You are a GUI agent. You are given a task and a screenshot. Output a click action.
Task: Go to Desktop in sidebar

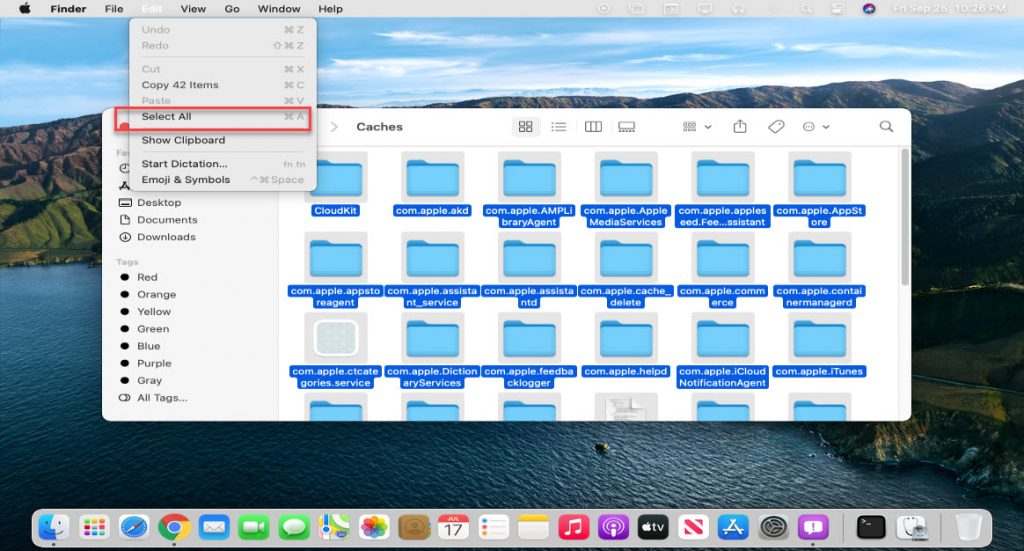[x=159, y=202]
